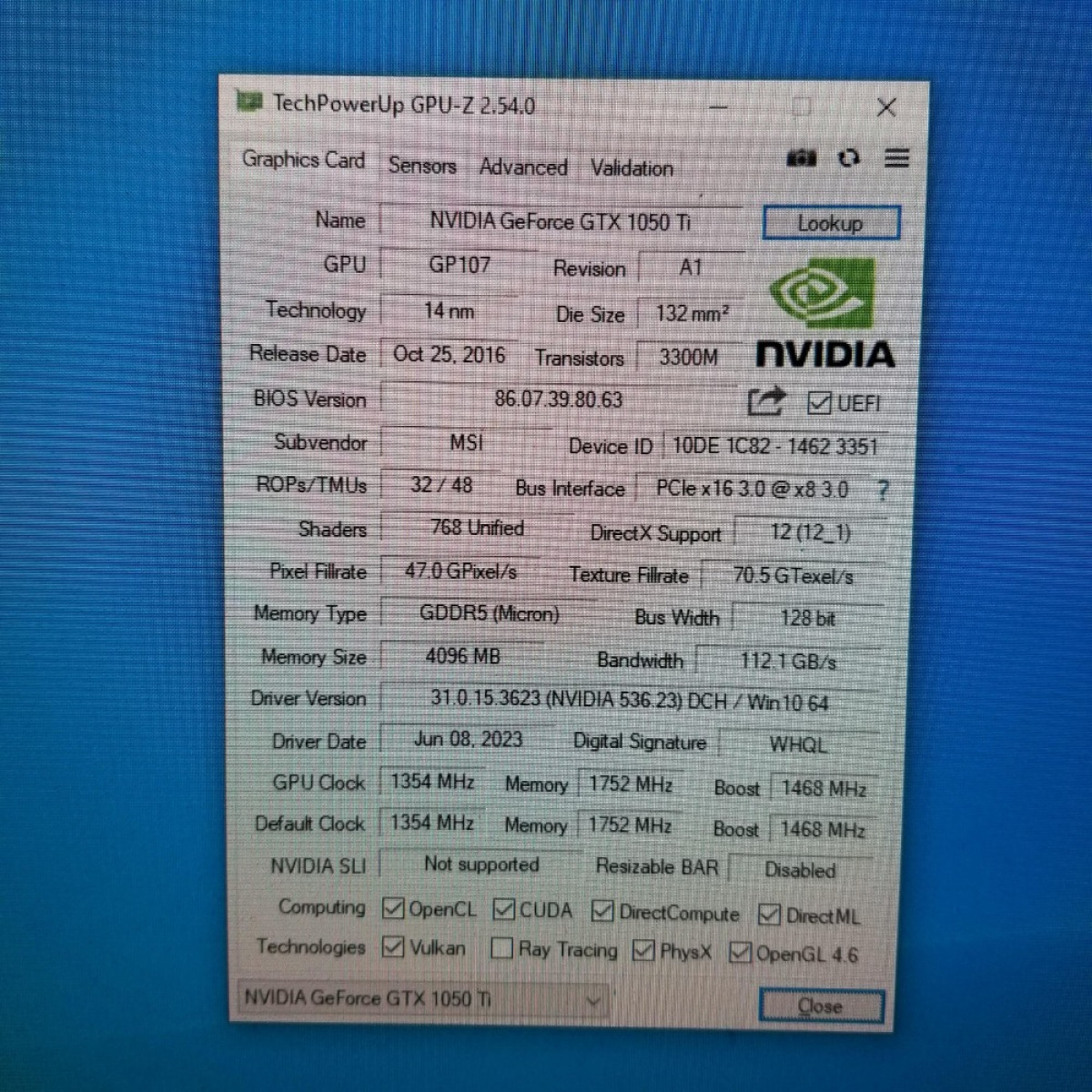Click the Revision field showing A1

(692, 268)
